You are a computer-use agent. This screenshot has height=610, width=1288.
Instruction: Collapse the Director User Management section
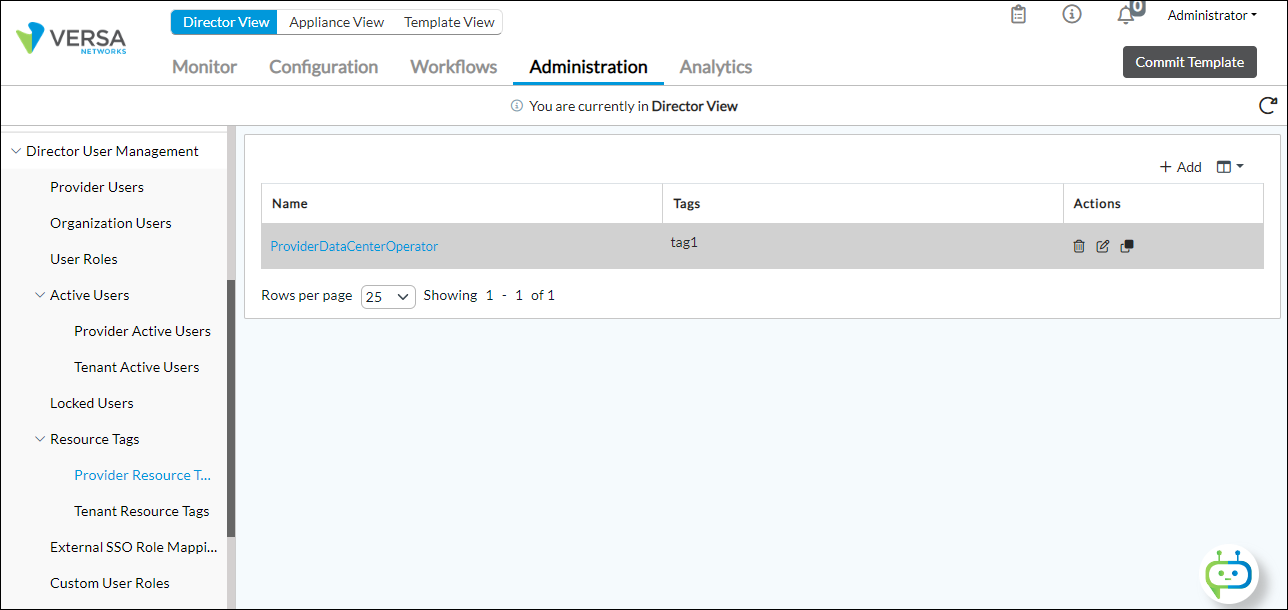(16, 152)
